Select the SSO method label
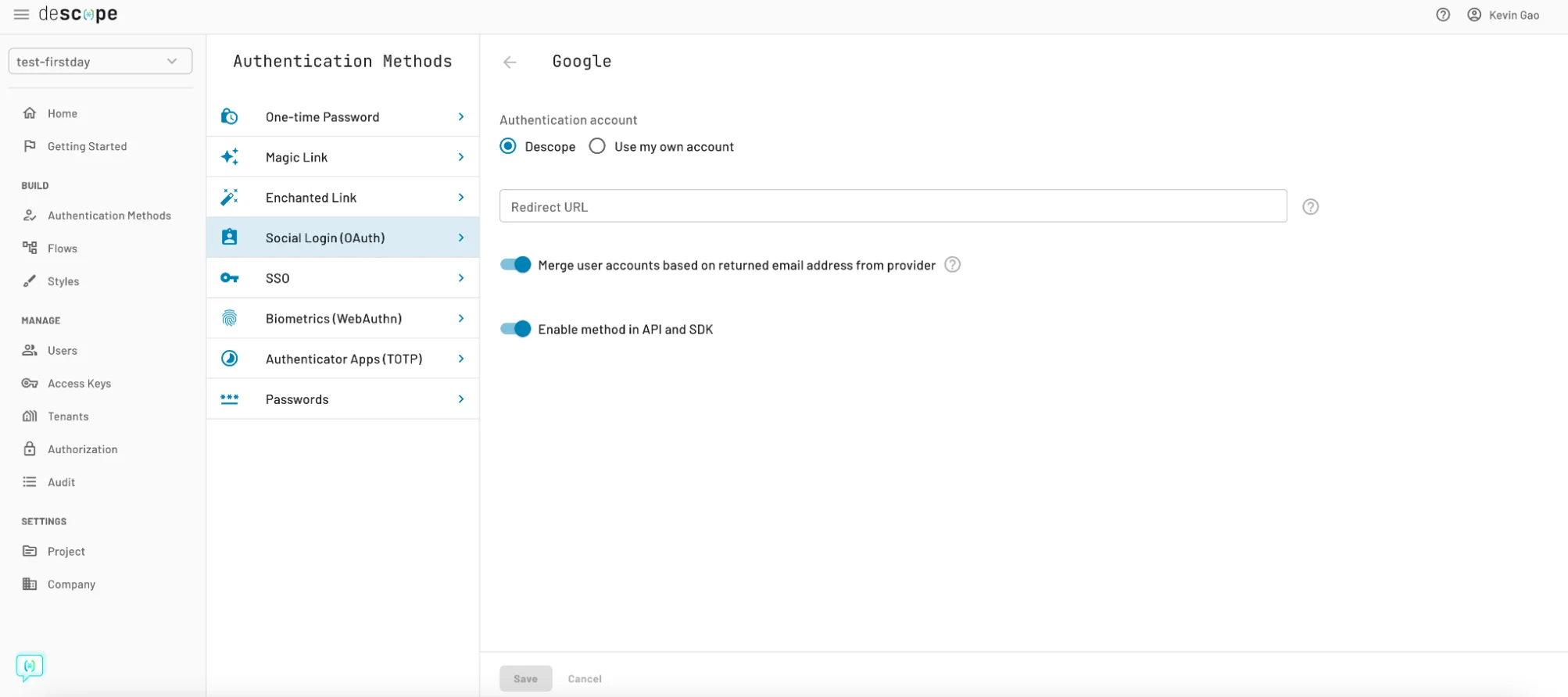The width and height of the screenshot is (1568, 697). tap(277, 278)
